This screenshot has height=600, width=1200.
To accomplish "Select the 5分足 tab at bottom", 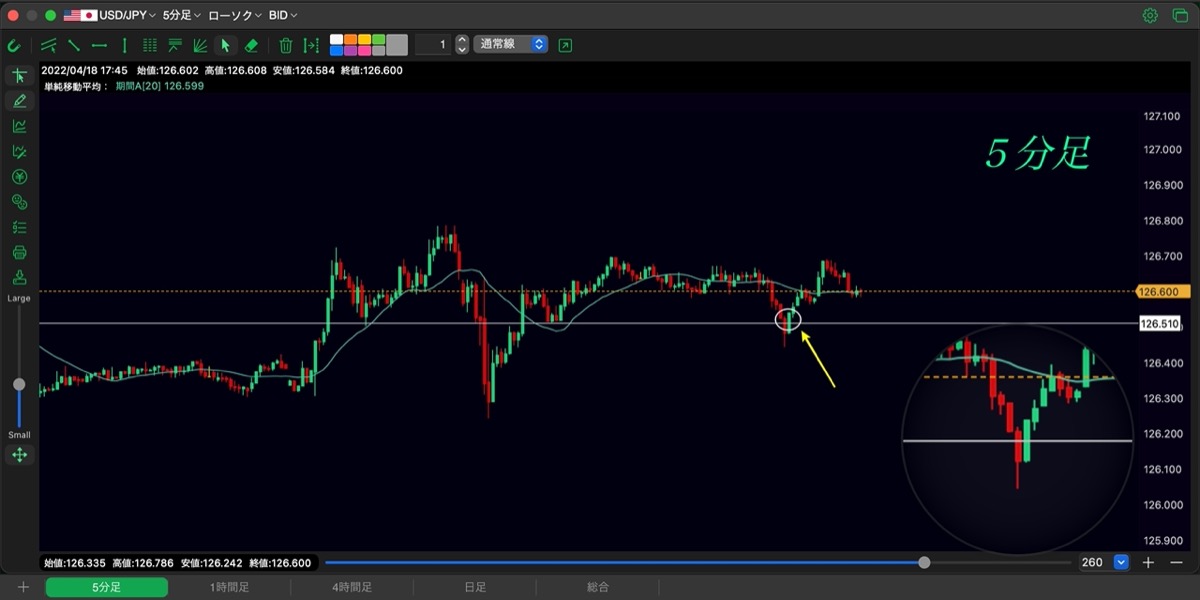I will (x=106, y=587).
